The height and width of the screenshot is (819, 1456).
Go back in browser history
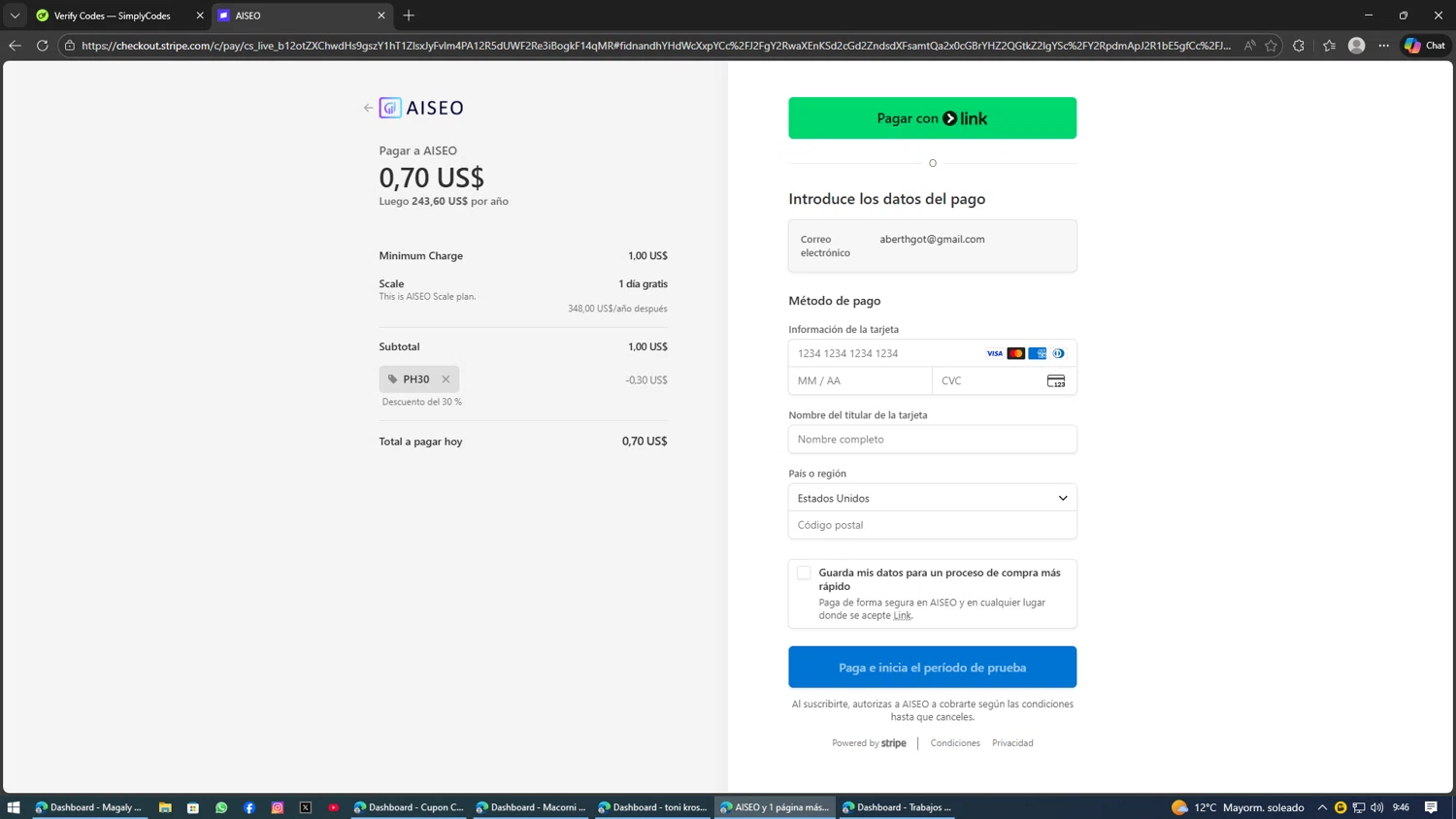15,46
